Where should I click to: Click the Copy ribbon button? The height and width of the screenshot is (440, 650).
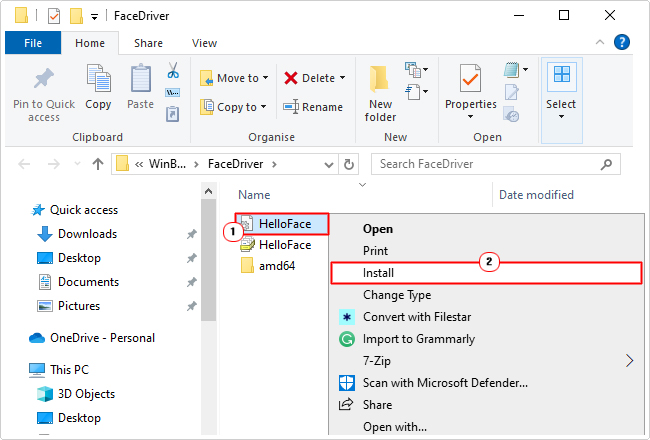98,88
